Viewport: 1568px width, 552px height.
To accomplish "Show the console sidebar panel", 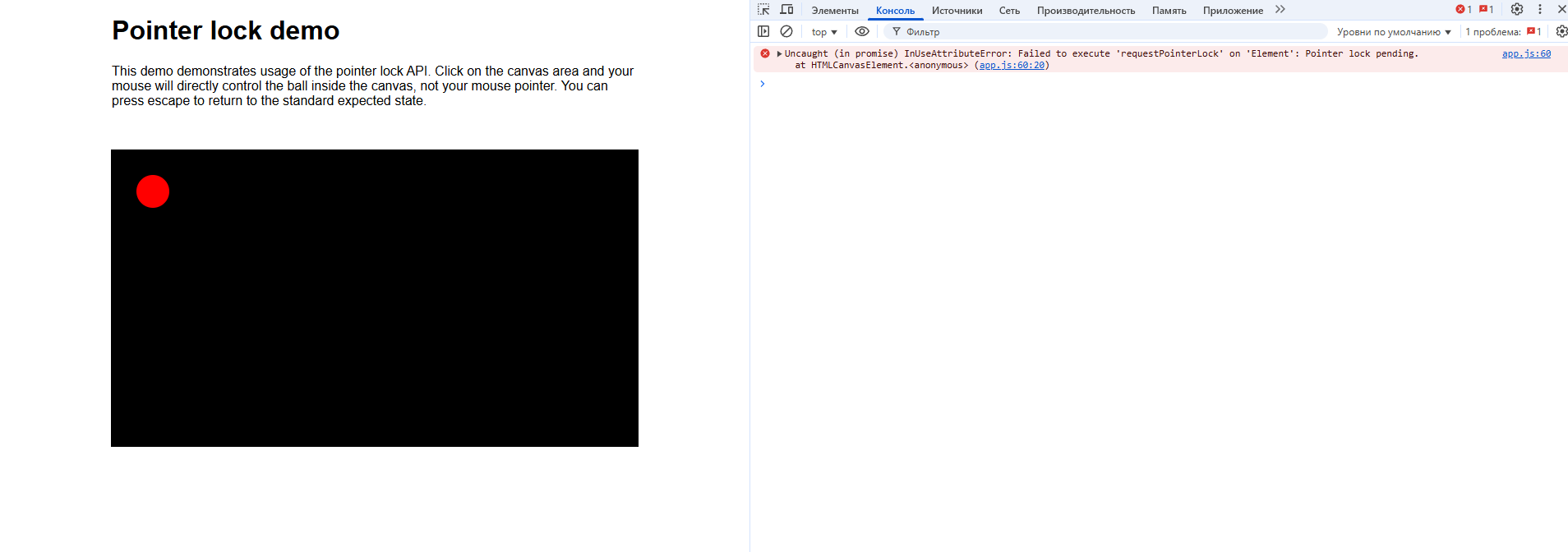I will click(x=763, y=31).
